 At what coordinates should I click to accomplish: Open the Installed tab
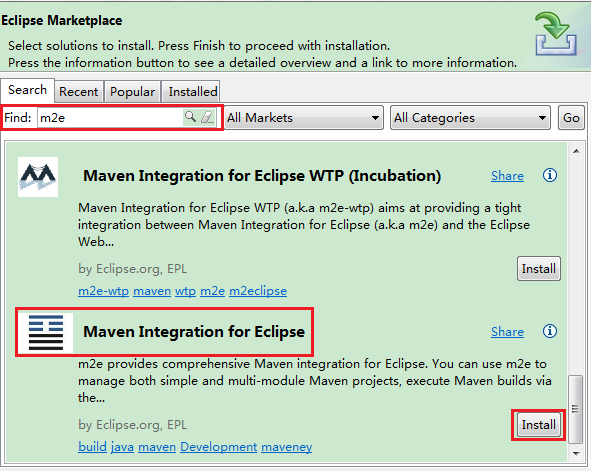pyautogui.click(x=192, y=92)
